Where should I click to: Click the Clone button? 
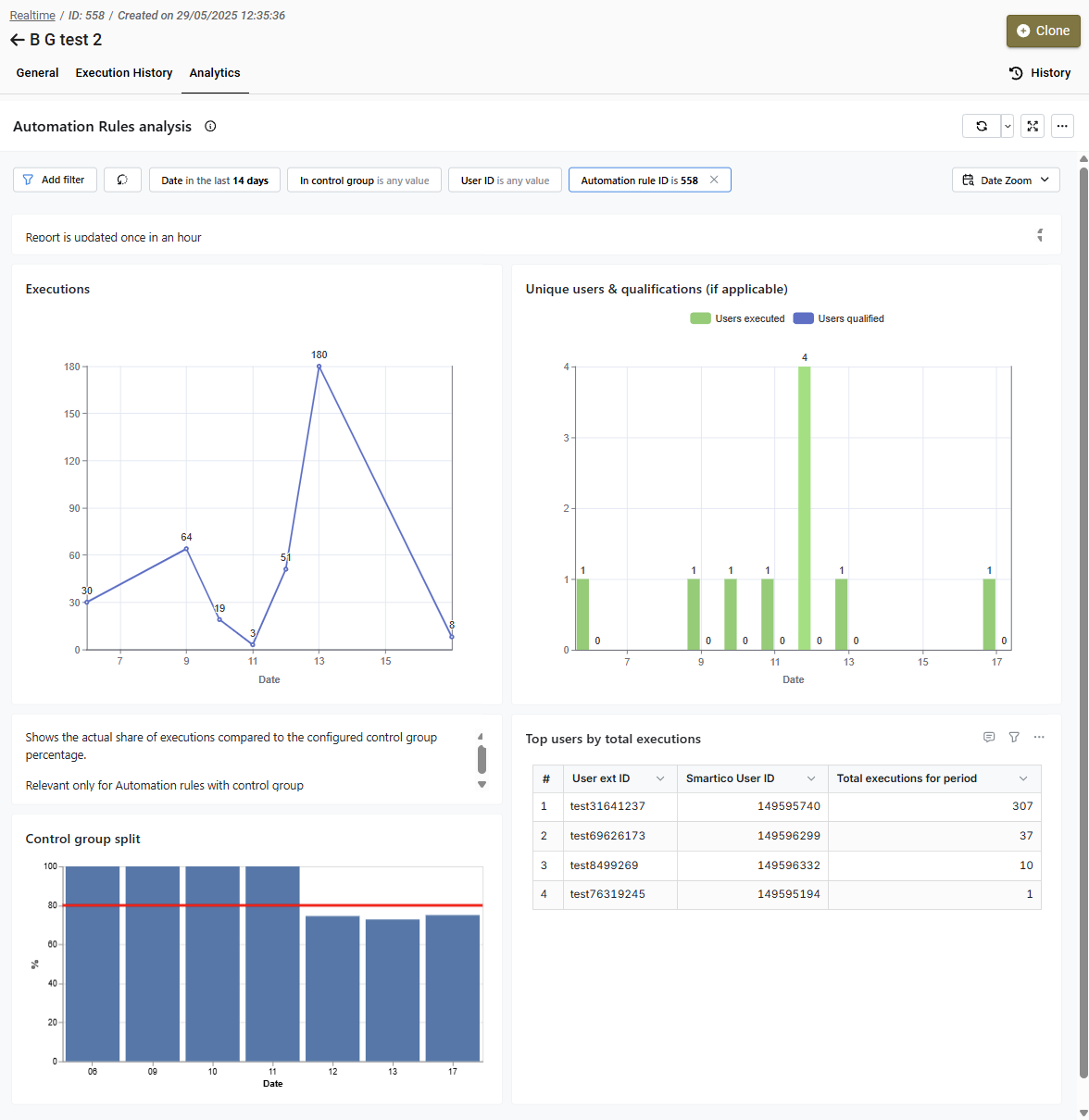click(x=1043, y=31)
